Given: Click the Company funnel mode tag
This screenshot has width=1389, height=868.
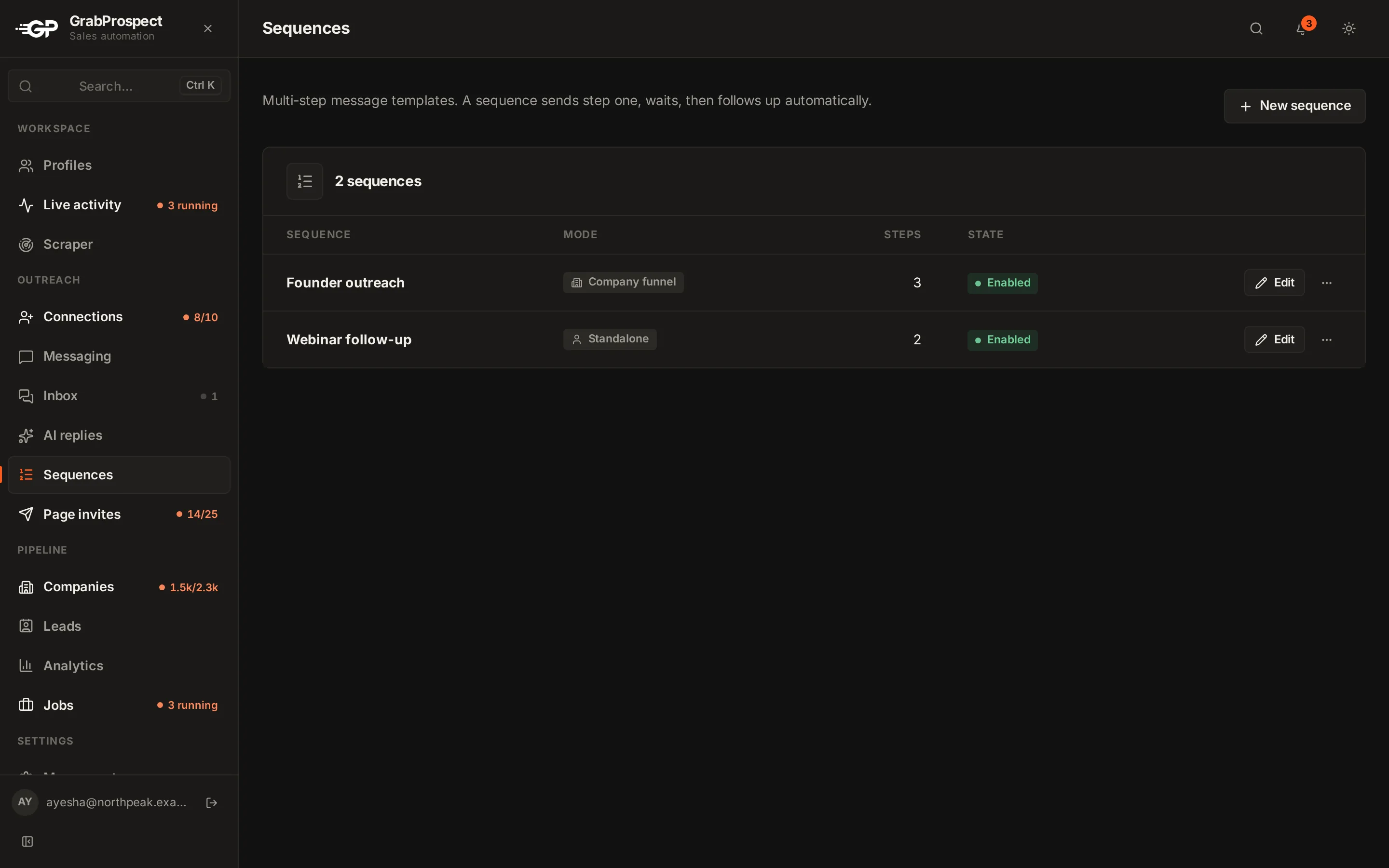Looking at the screenshot, I should pos(623,283).
